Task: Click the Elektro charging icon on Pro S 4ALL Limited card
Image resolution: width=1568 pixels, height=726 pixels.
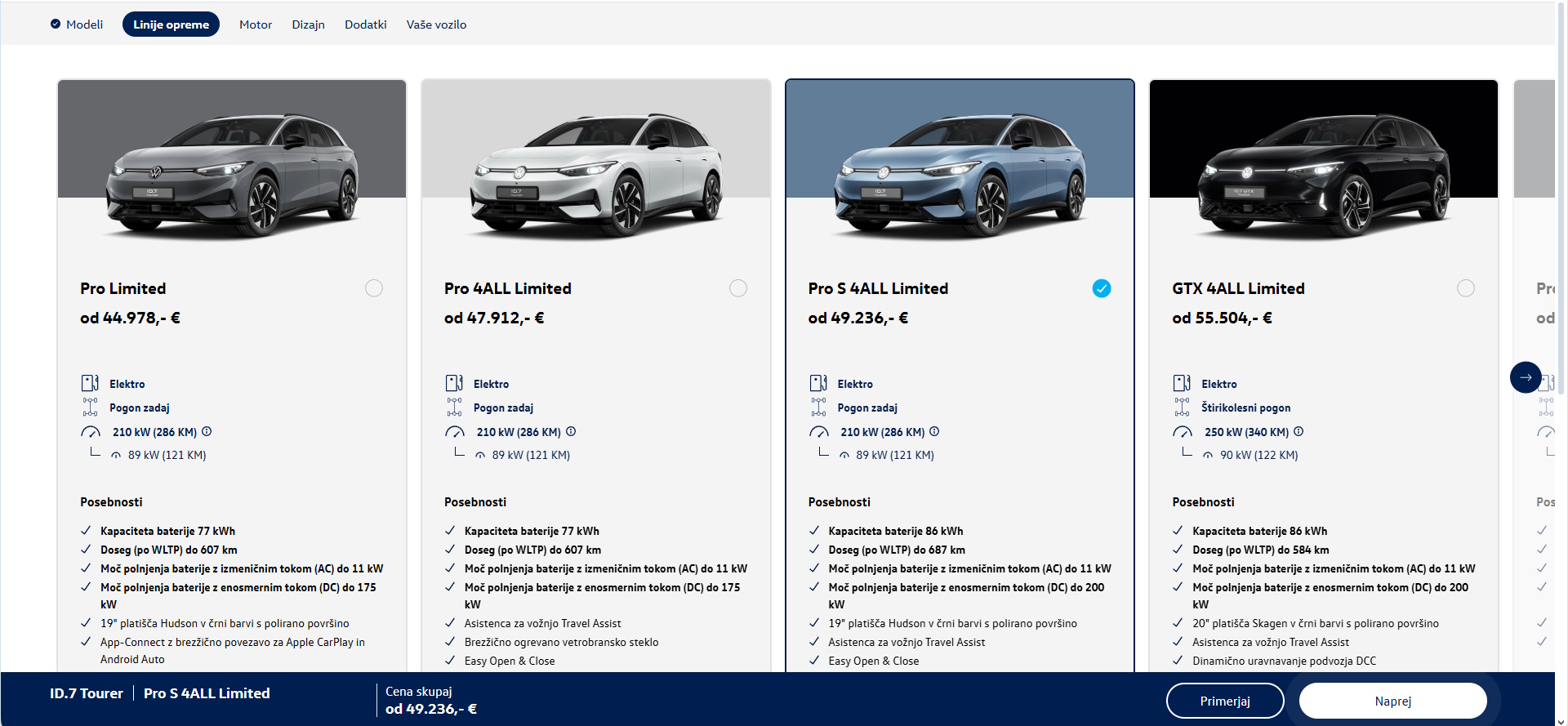Action: pos(818,383)
